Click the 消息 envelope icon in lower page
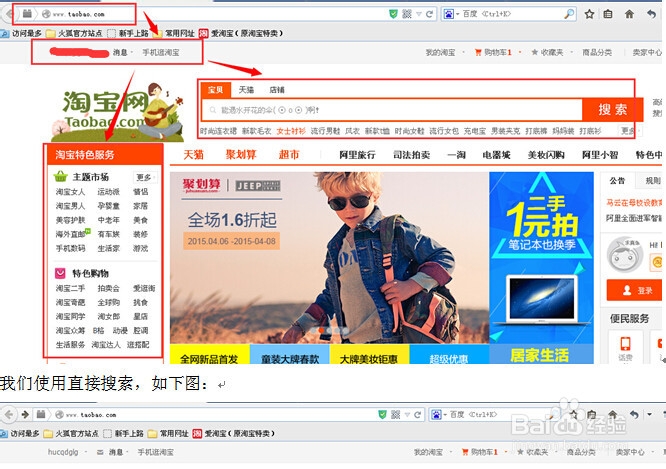The height and width of the screenshot is (469, 666). pyautogui.click(x=100, y=452)
